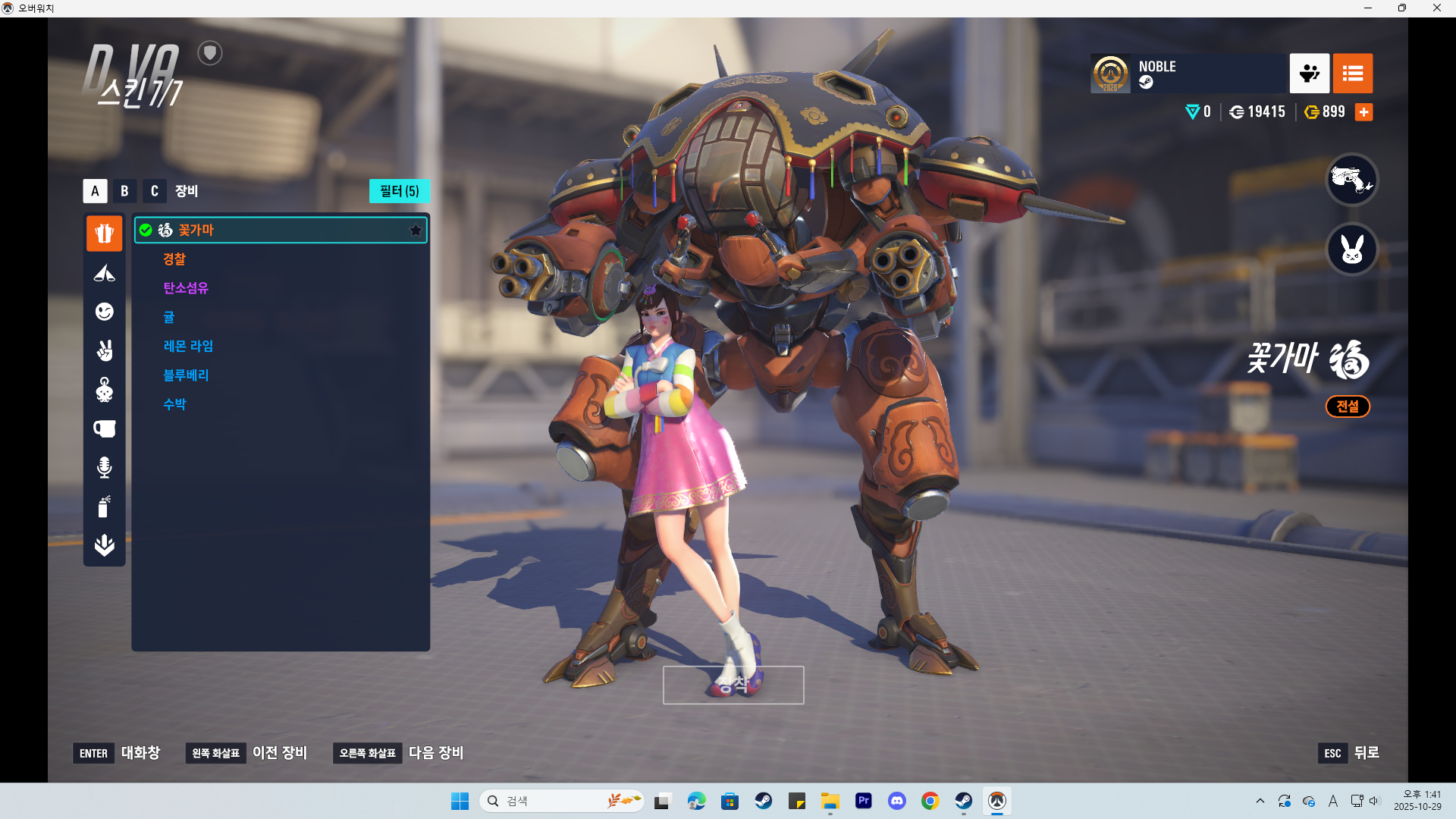1456x819 pixels.
Task: Switch to loadout tab C
Action: point(155,191)
